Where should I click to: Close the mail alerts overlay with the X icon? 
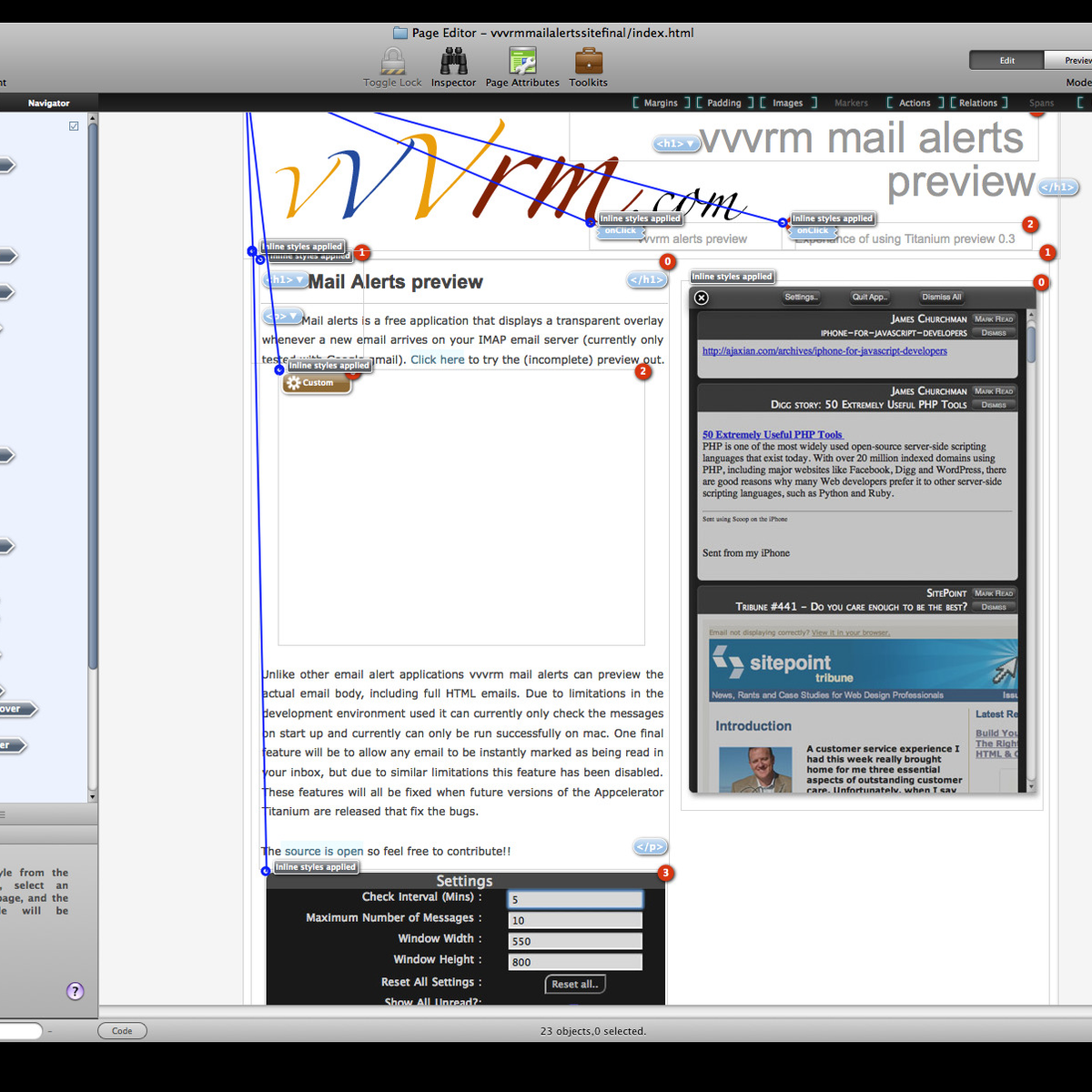pyautogui.click(x=701, y=298)
